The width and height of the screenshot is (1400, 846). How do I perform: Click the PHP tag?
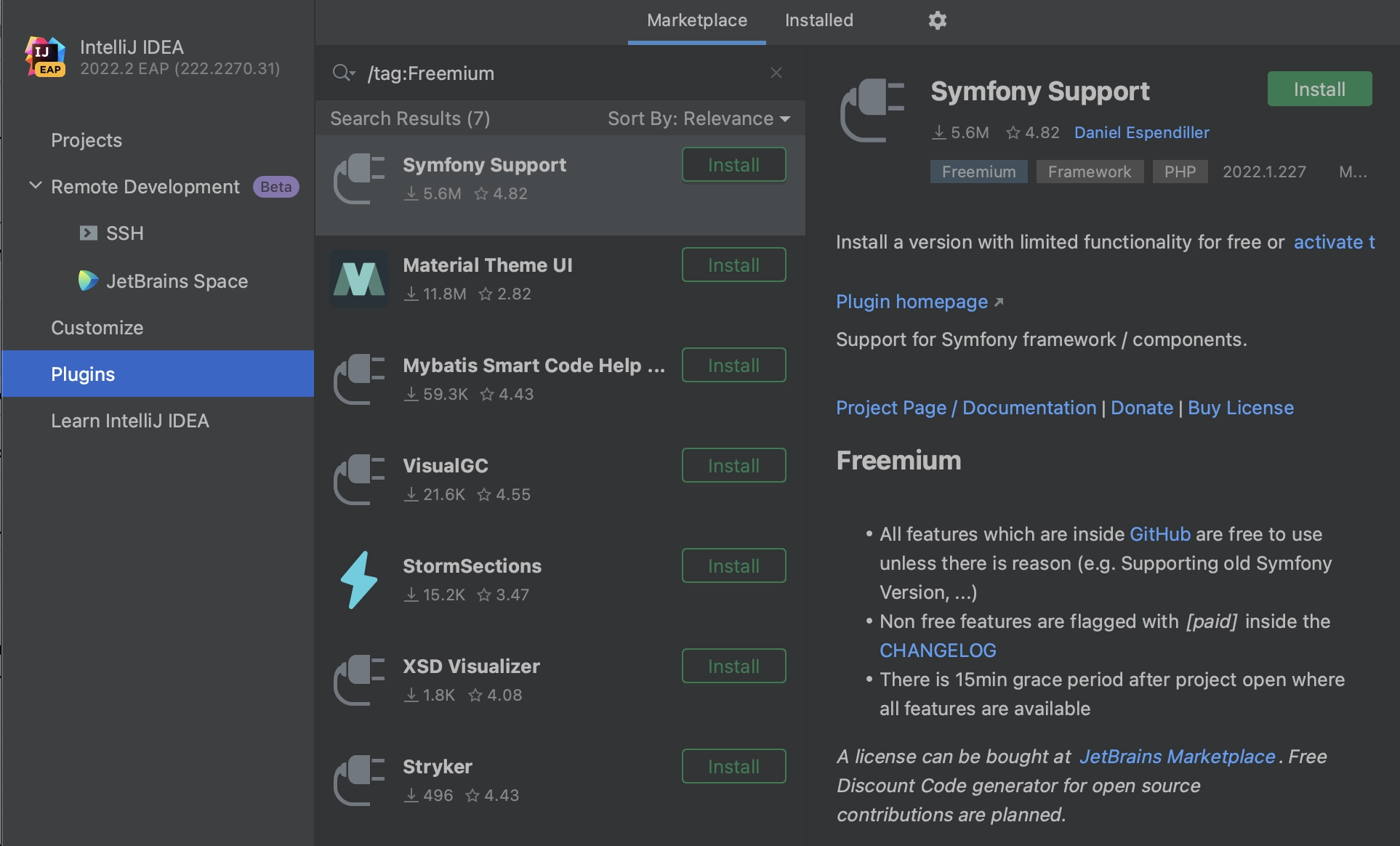(1180, 172)
